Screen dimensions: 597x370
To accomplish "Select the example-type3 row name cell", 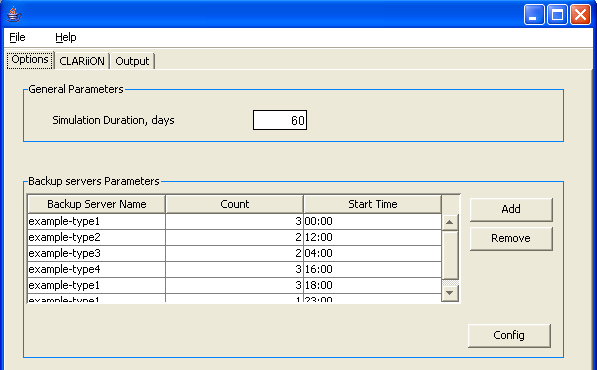I will [97, 253].
